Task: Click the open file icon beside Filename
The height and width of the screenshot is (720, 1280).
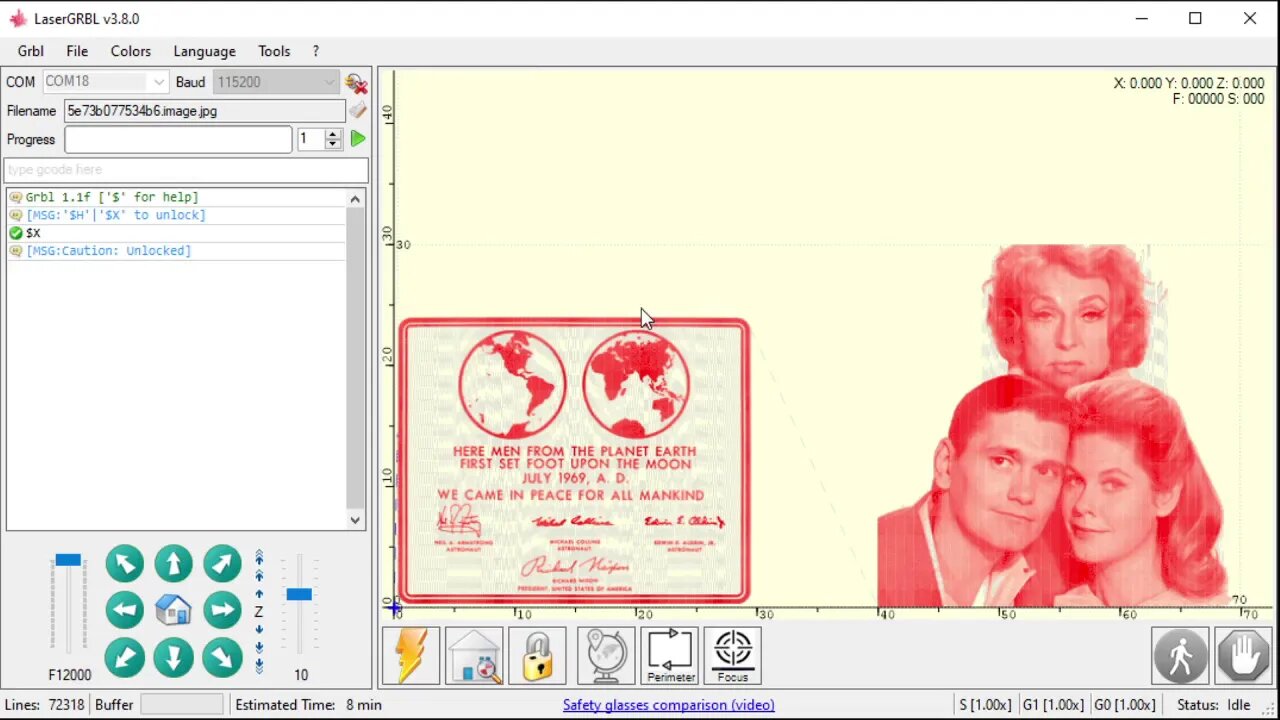Action: pyautogui.click(x=357, y=111)
